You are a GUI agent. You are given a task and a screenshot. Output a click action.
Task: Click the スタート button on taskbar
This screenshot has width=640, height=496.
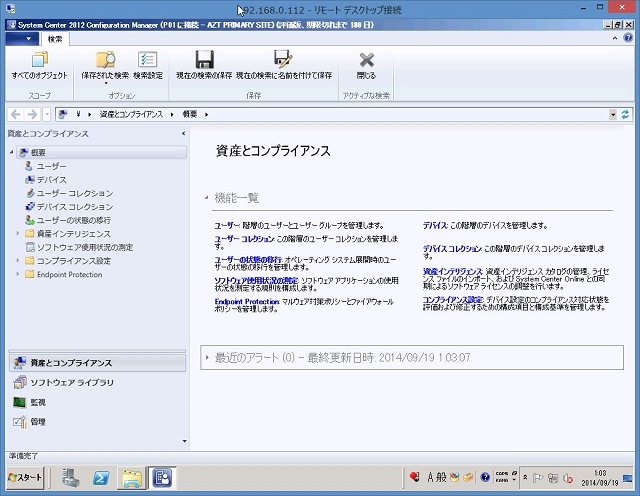click(25, 477)
